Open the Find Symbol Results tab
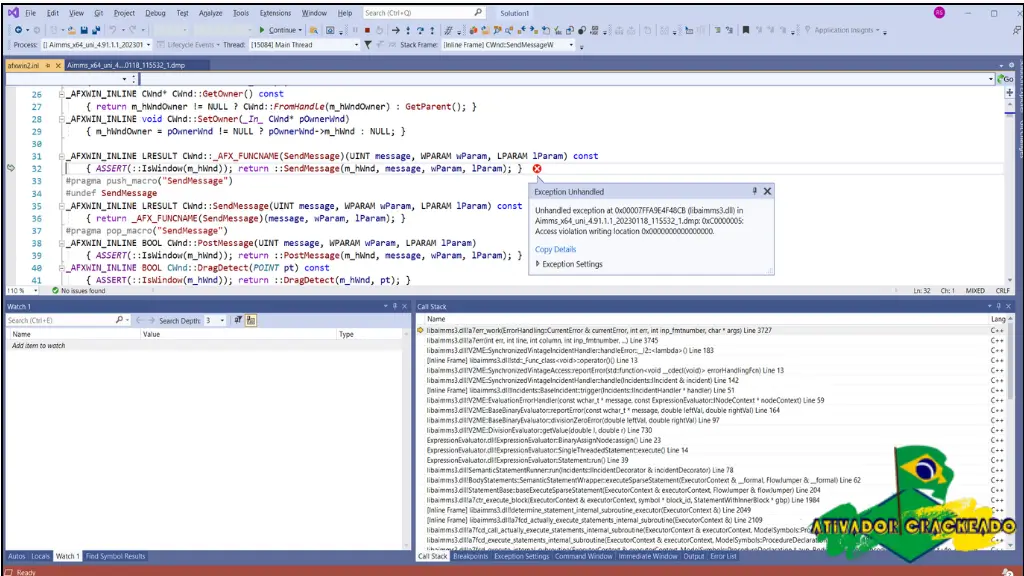Viewport: 1024px width, 576px height. tap(116, 556)
